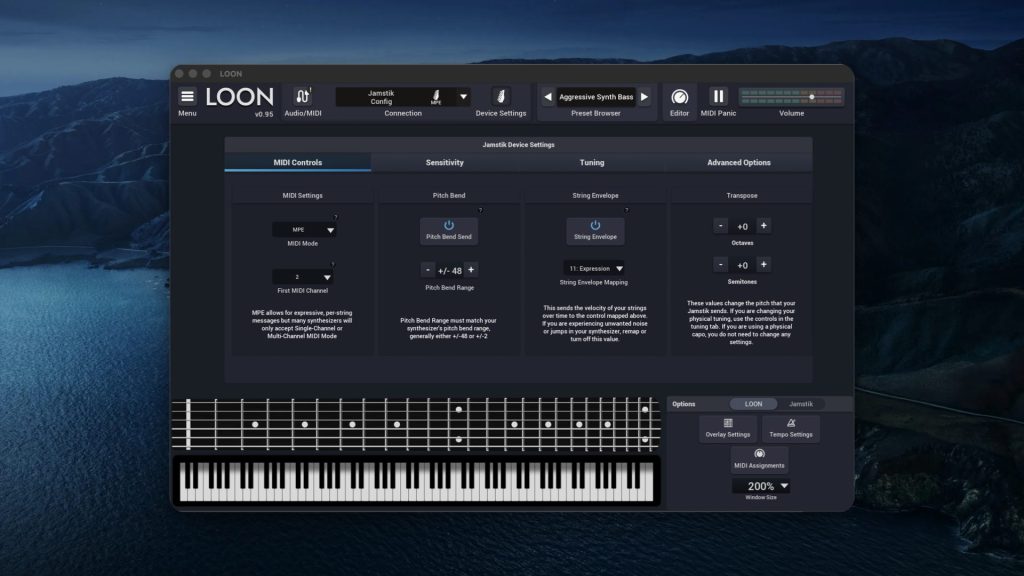Adjust the Volume slider
This screenshot has width=1024, height=576.
(x=792, y=97)
